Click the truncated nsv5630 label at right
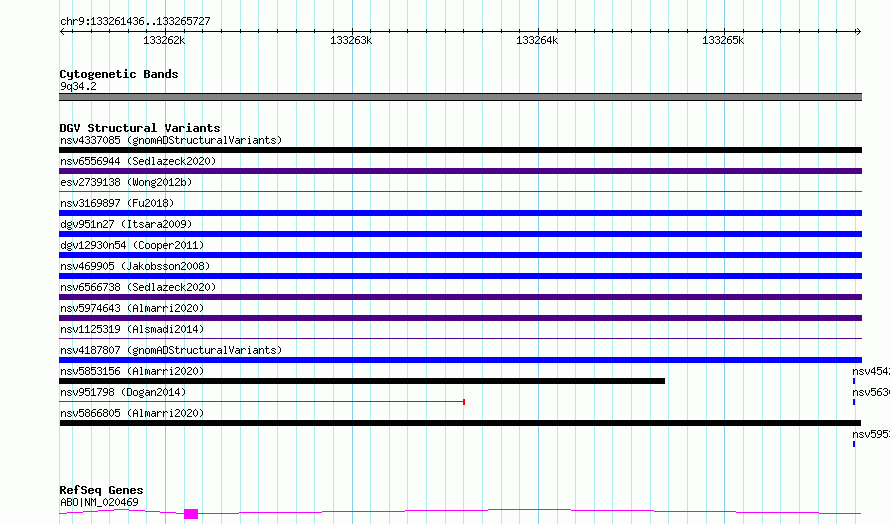890x524 pixels. [x=871, y=392]
